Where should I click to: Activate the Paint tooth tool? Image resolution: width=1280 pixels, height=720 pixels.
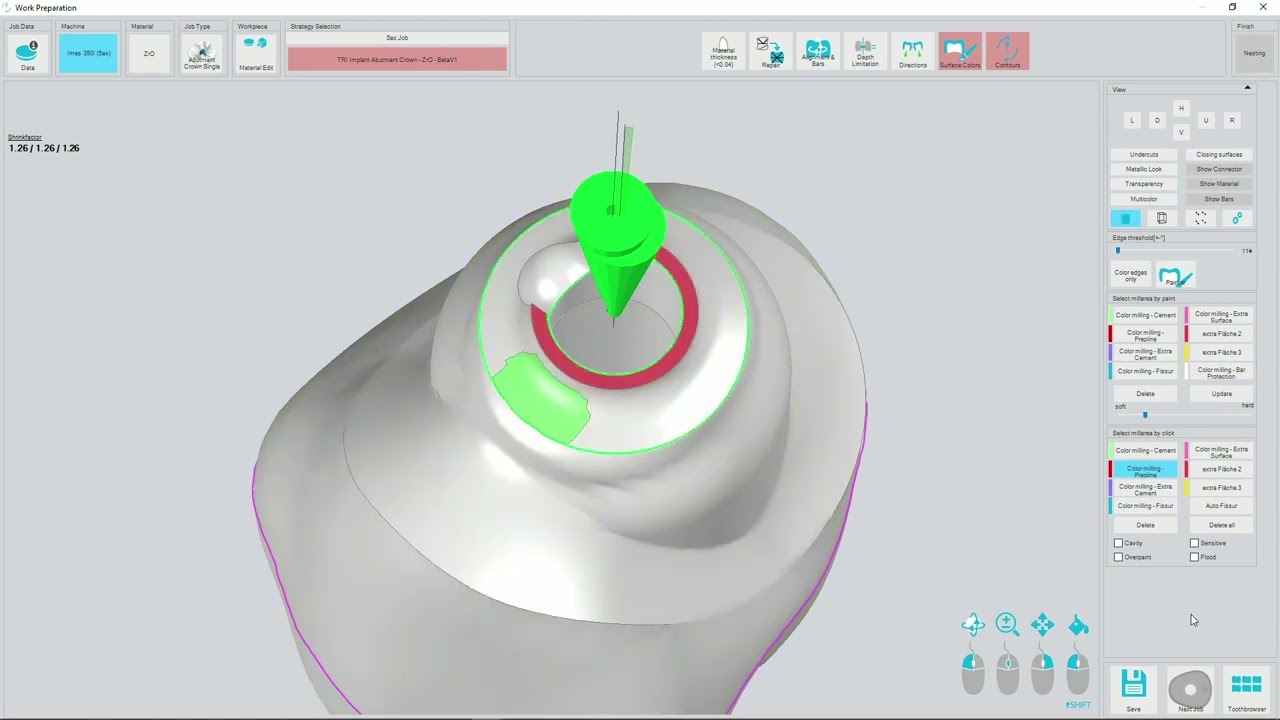tap(1175, 276)
